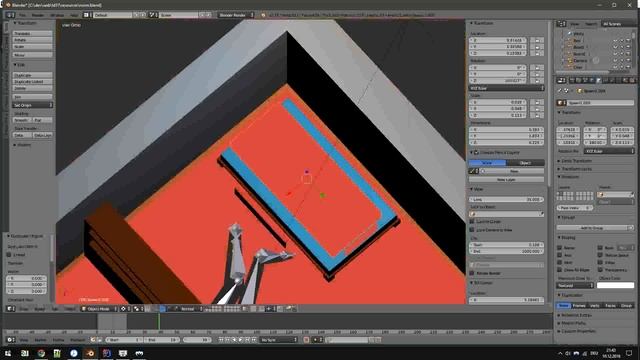Click the green current frame marker

tap(159, 321)
